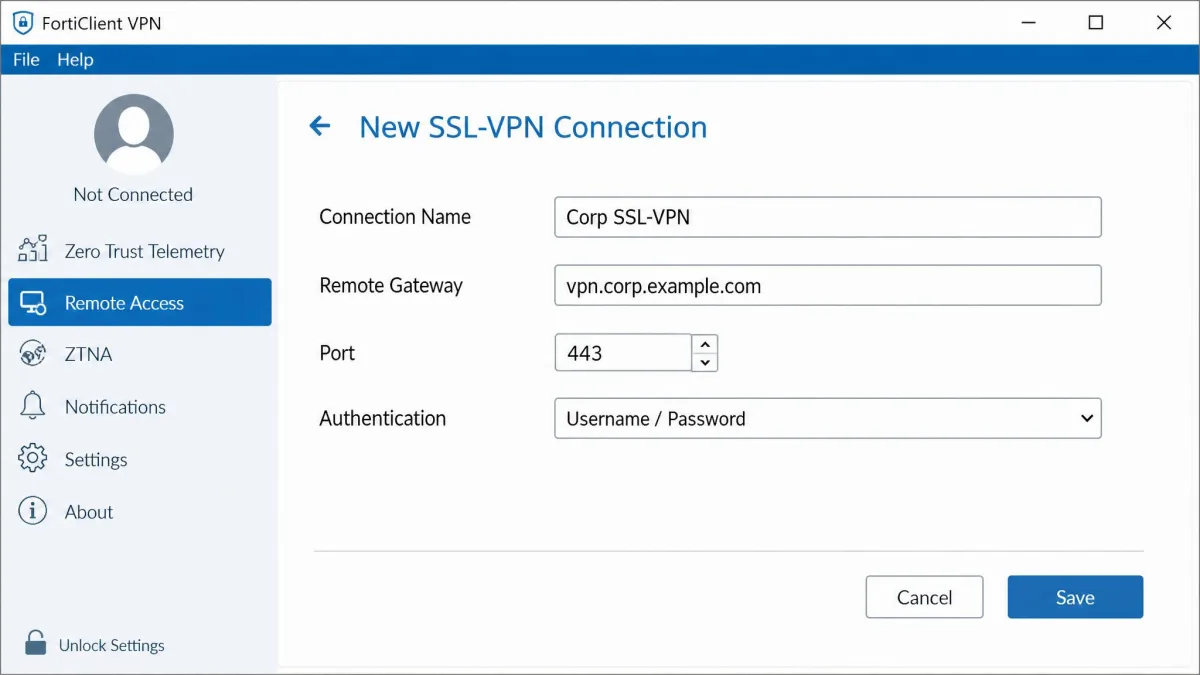Open the Settings page label
Viewport: 1200px width, 675px height.
(96, 460)
